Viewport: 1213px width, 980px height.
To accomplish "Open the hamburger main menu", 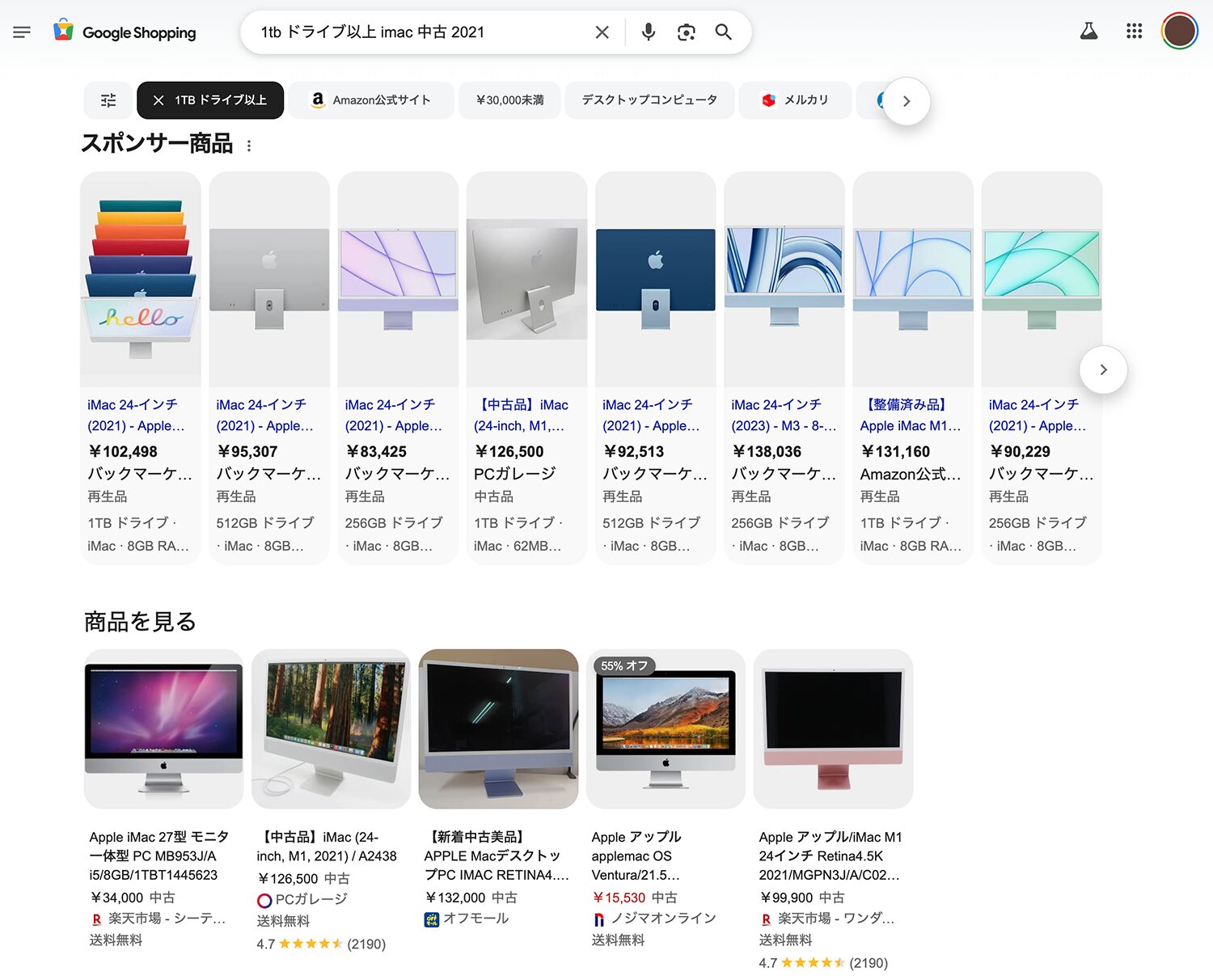I will pos(22,32).
